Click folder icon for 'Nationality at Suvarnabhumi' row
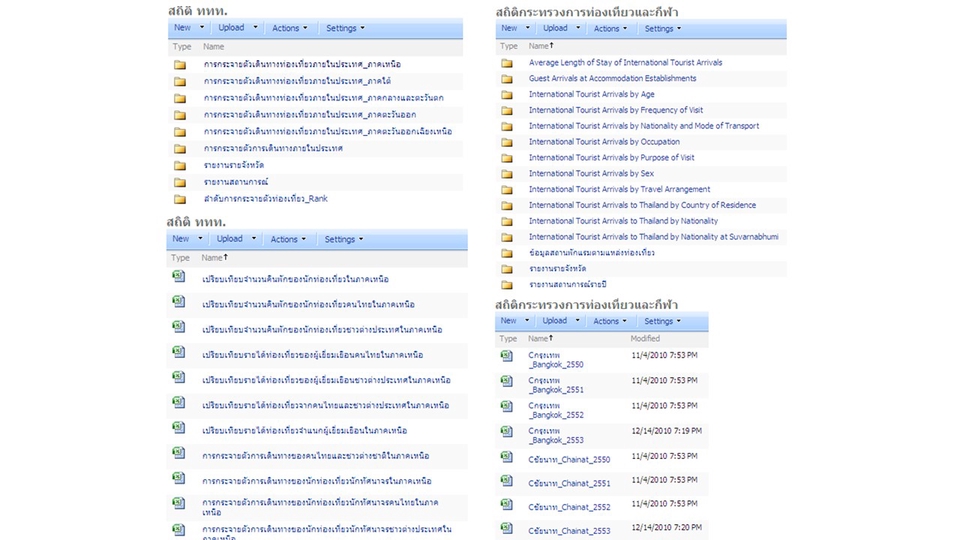The width and height of the screenshot is (960, 540). click(x=507, y=238)
